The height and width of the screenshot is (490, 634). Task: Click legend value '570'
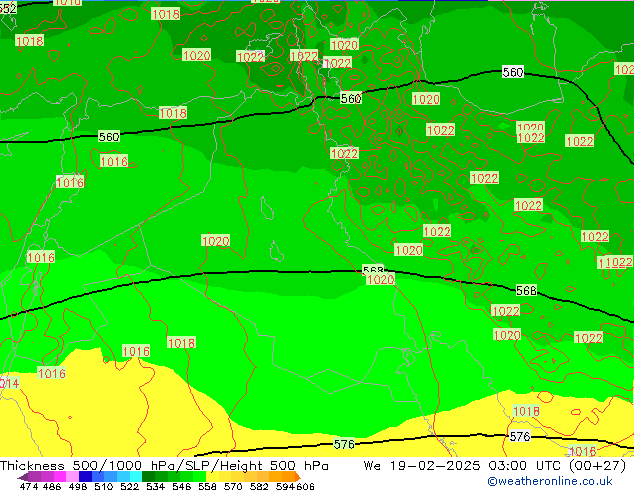pos(233,486)
